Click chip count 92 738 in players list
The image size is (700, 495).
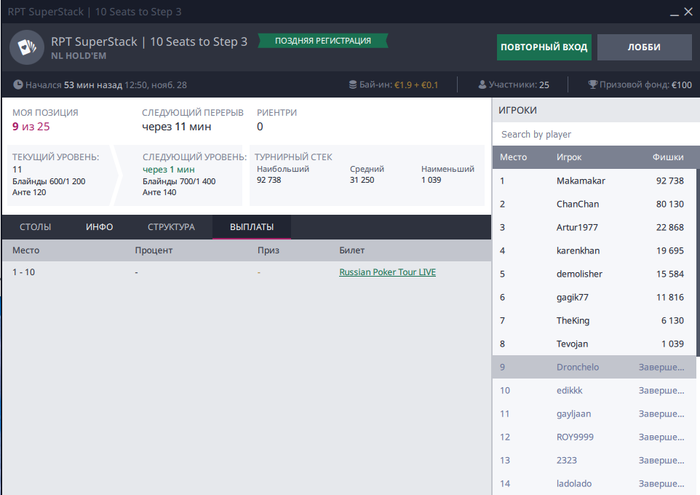tap(670, 181)
